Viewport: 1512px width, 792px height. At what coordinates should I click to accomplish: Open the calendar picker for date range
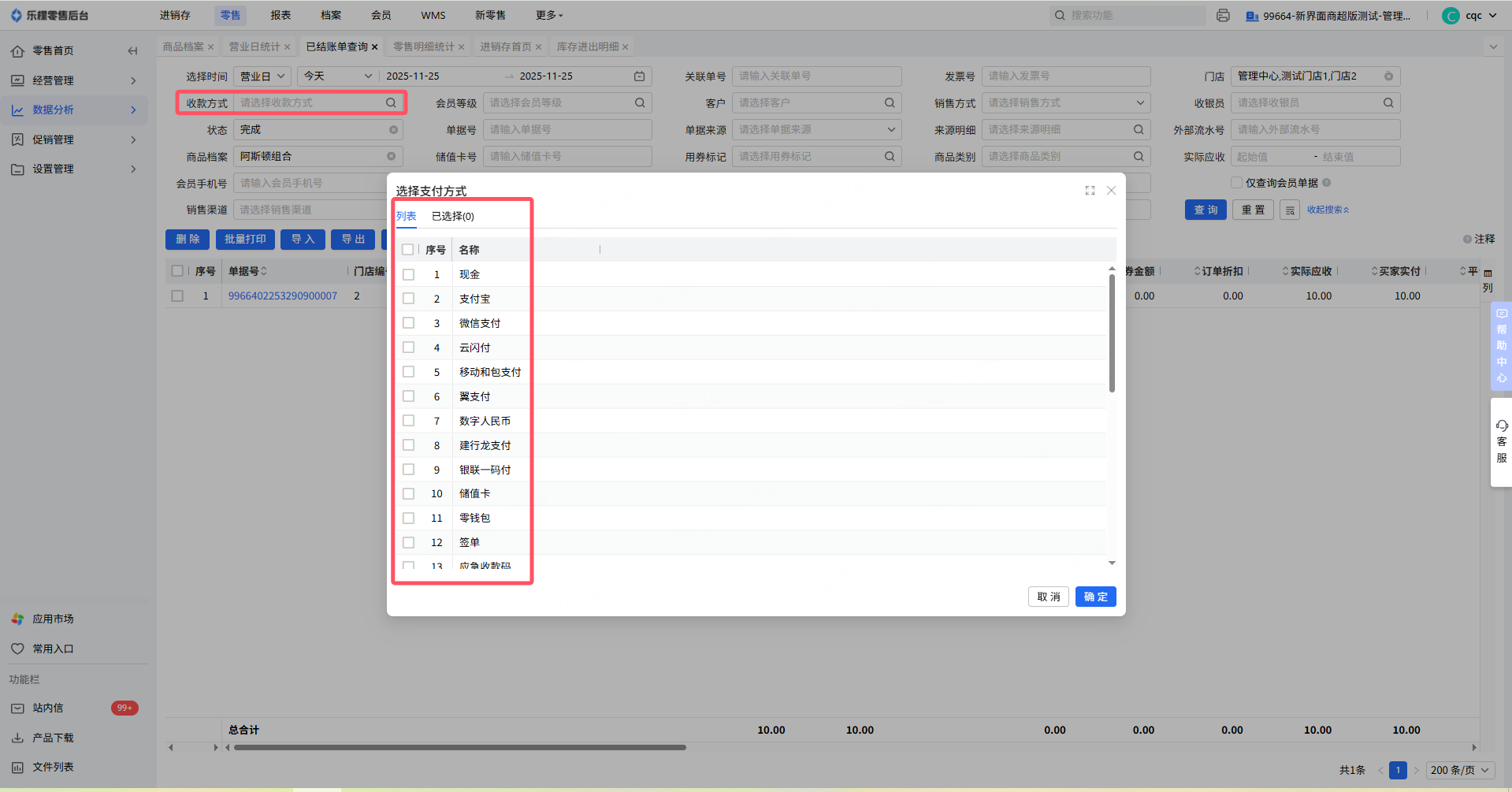point(640,76)
